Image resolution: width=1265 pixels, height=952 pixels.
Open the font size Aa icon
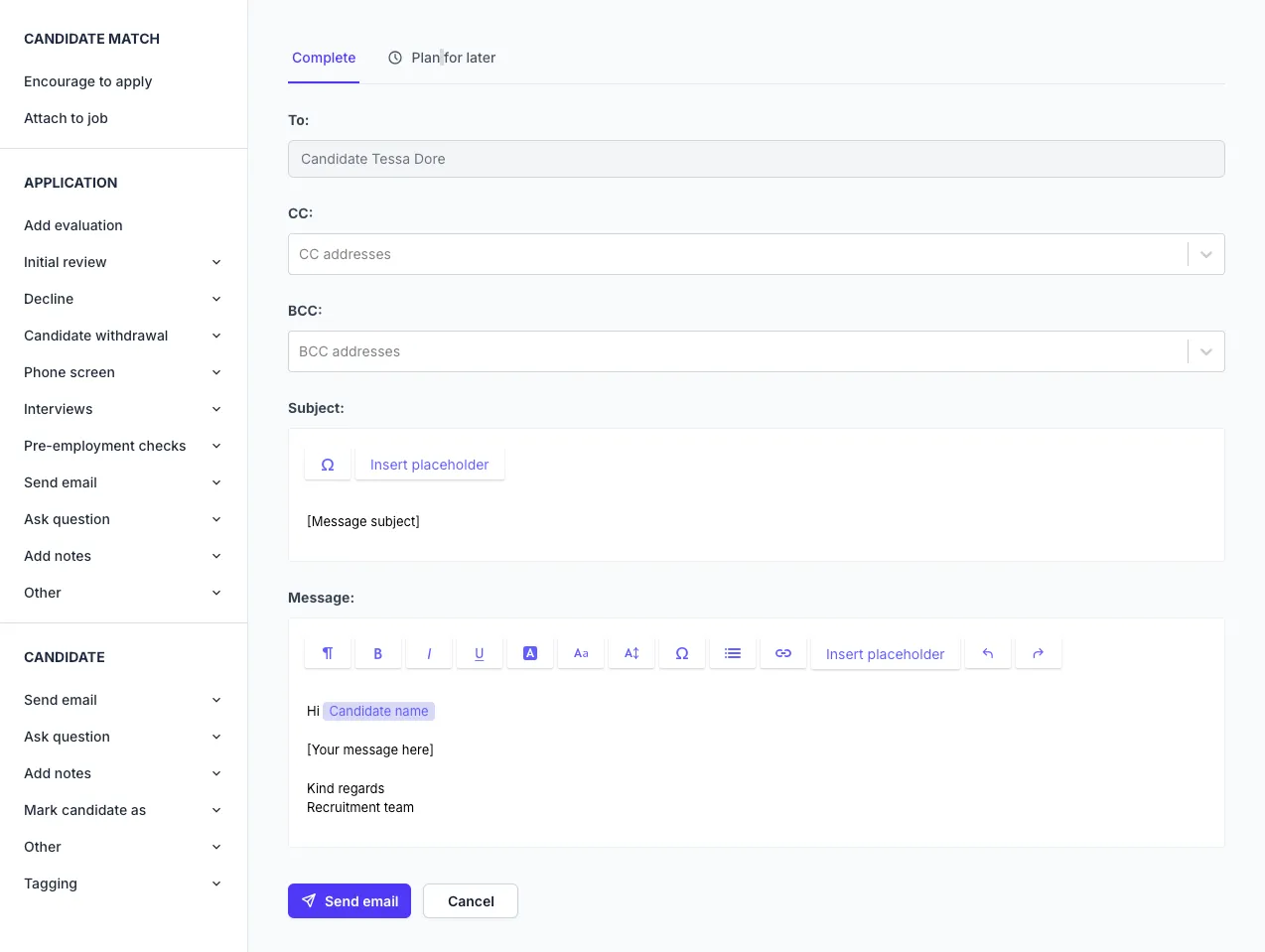(x=581, y=653)
